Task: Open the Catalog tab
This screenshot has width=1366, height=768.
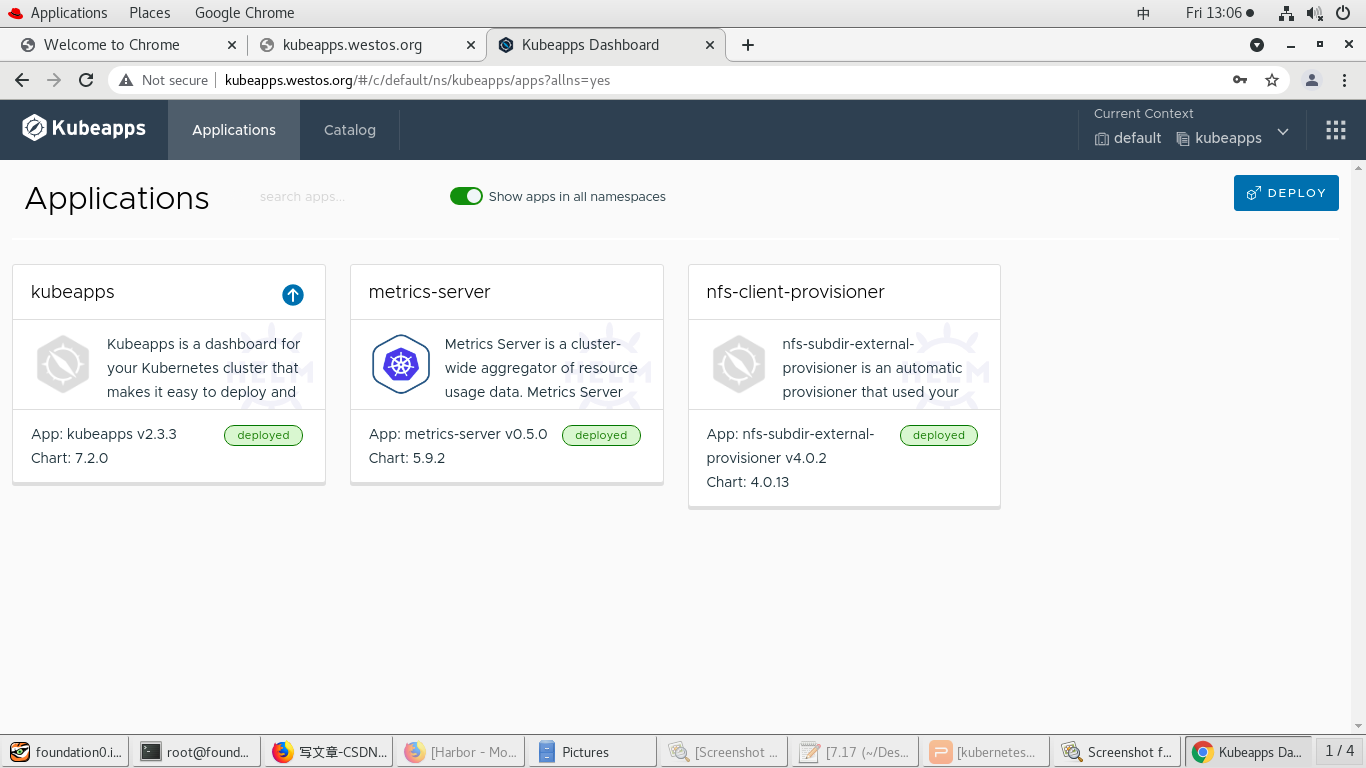Action: tap(350, 130)
